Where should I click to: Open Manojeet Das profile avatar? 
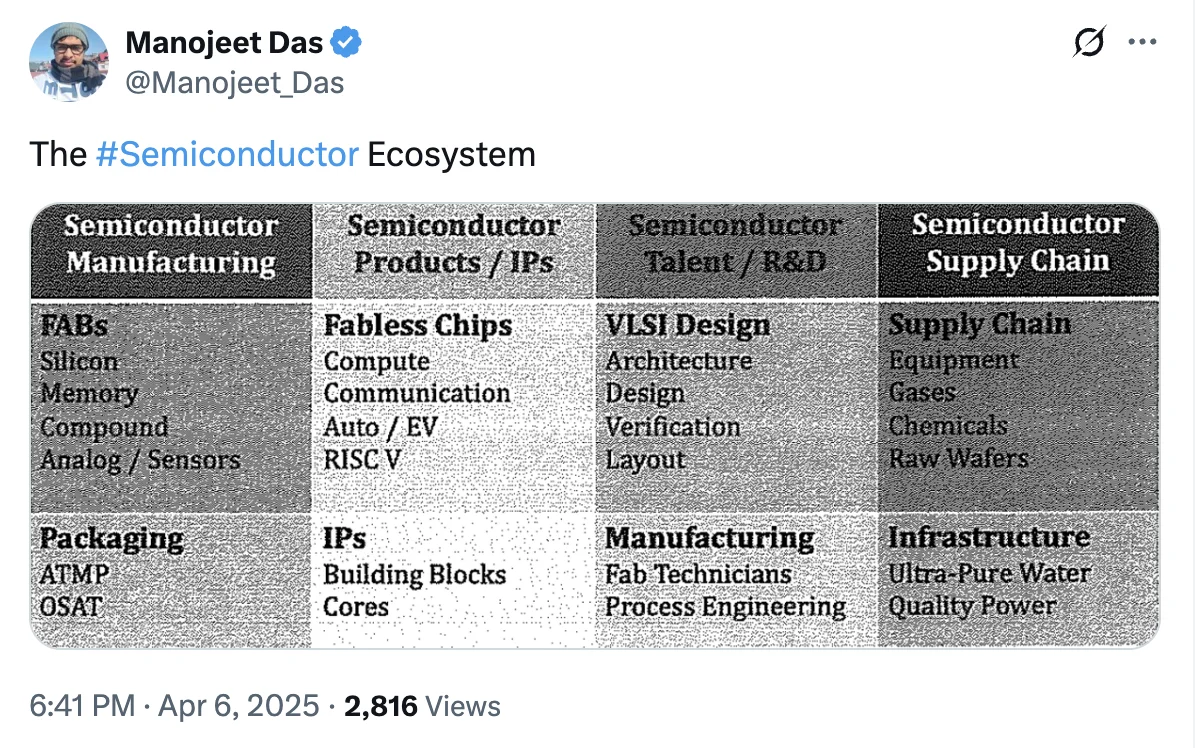[x=69, y=62]
